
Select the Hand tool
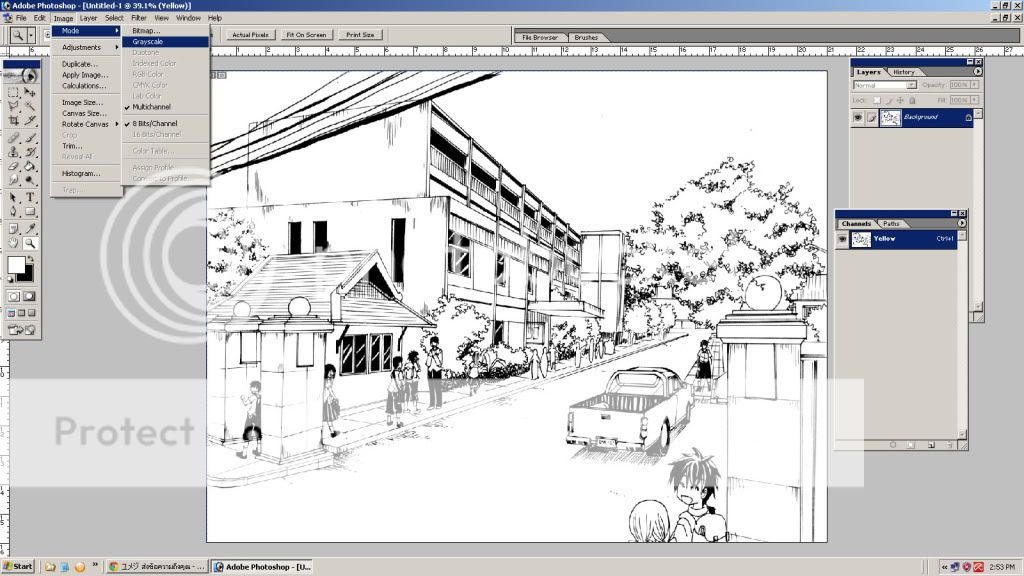[13, 243]
